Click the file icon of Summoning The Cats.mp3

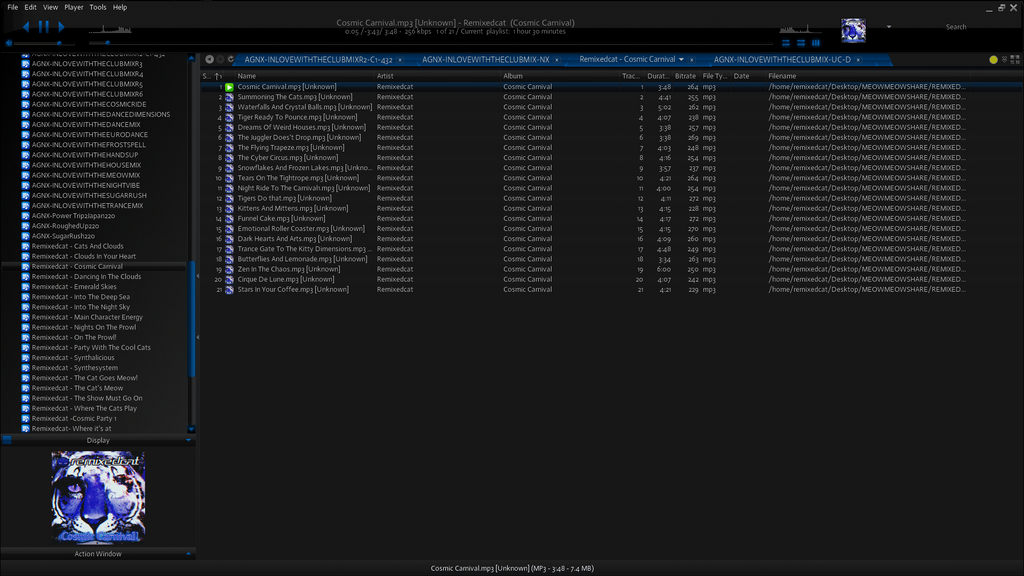pos(229,97)
